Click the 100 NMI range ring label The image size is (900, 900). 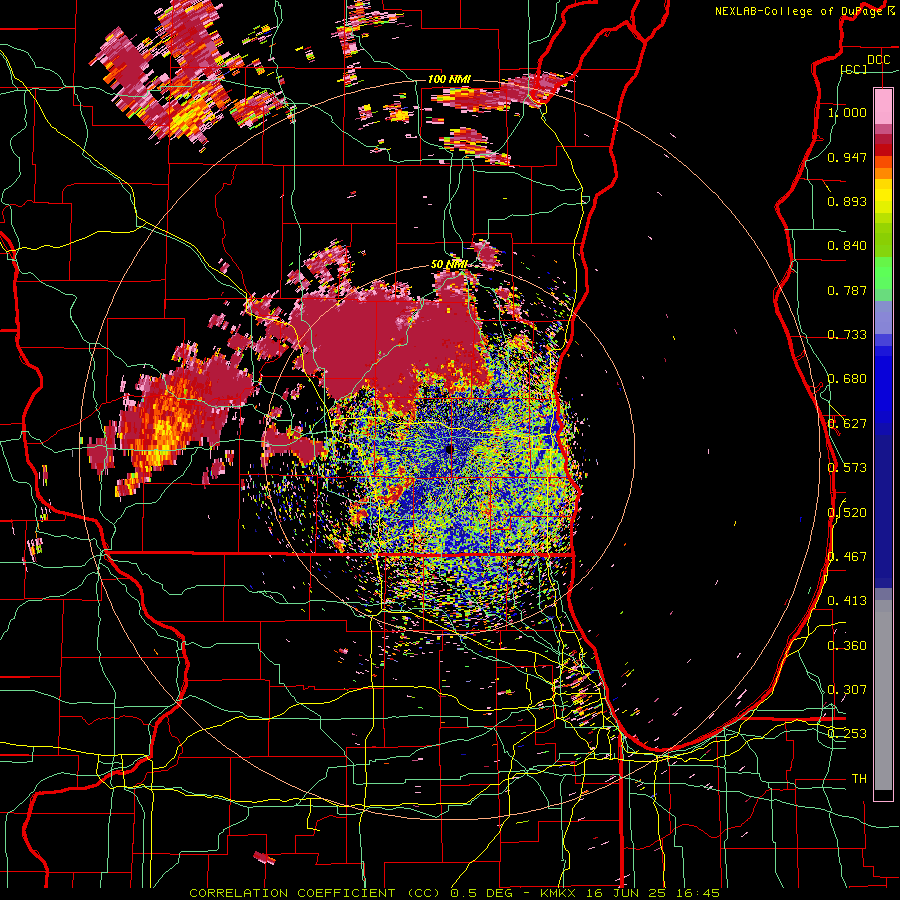[449, 79]
